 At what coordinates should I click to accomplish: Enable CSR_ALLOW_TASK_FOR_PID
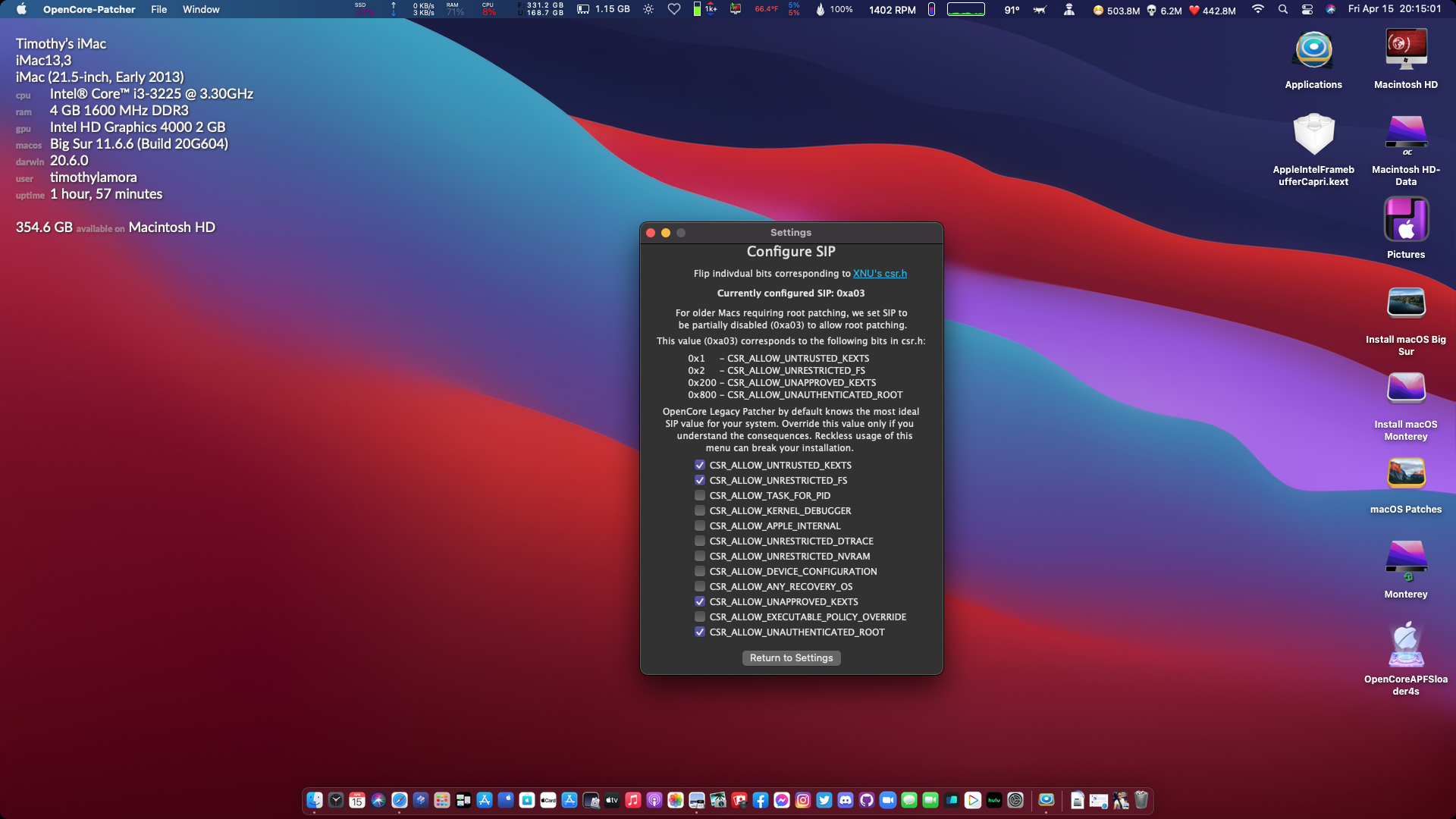(700, 495)
